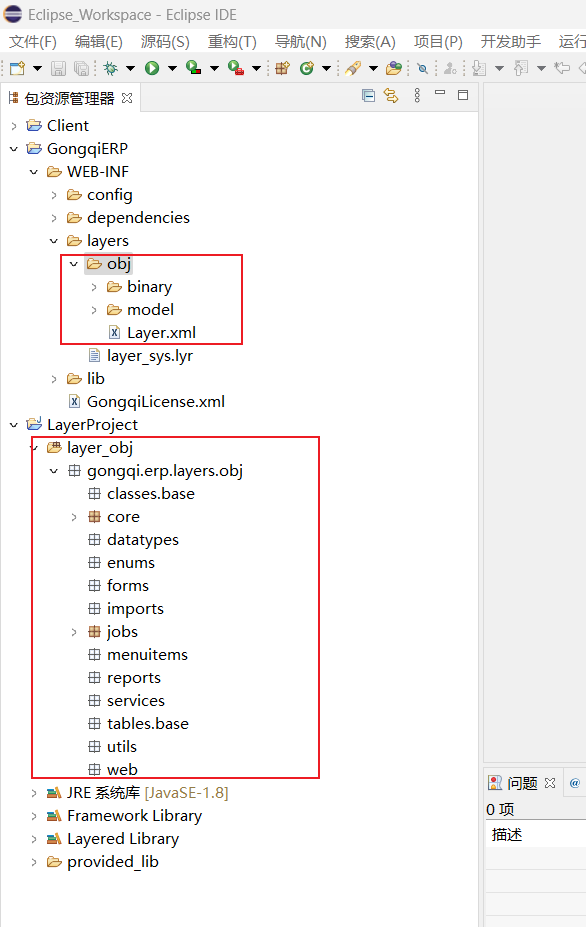
Task: Open the 开发助手 menu
Action: point(511,42)
